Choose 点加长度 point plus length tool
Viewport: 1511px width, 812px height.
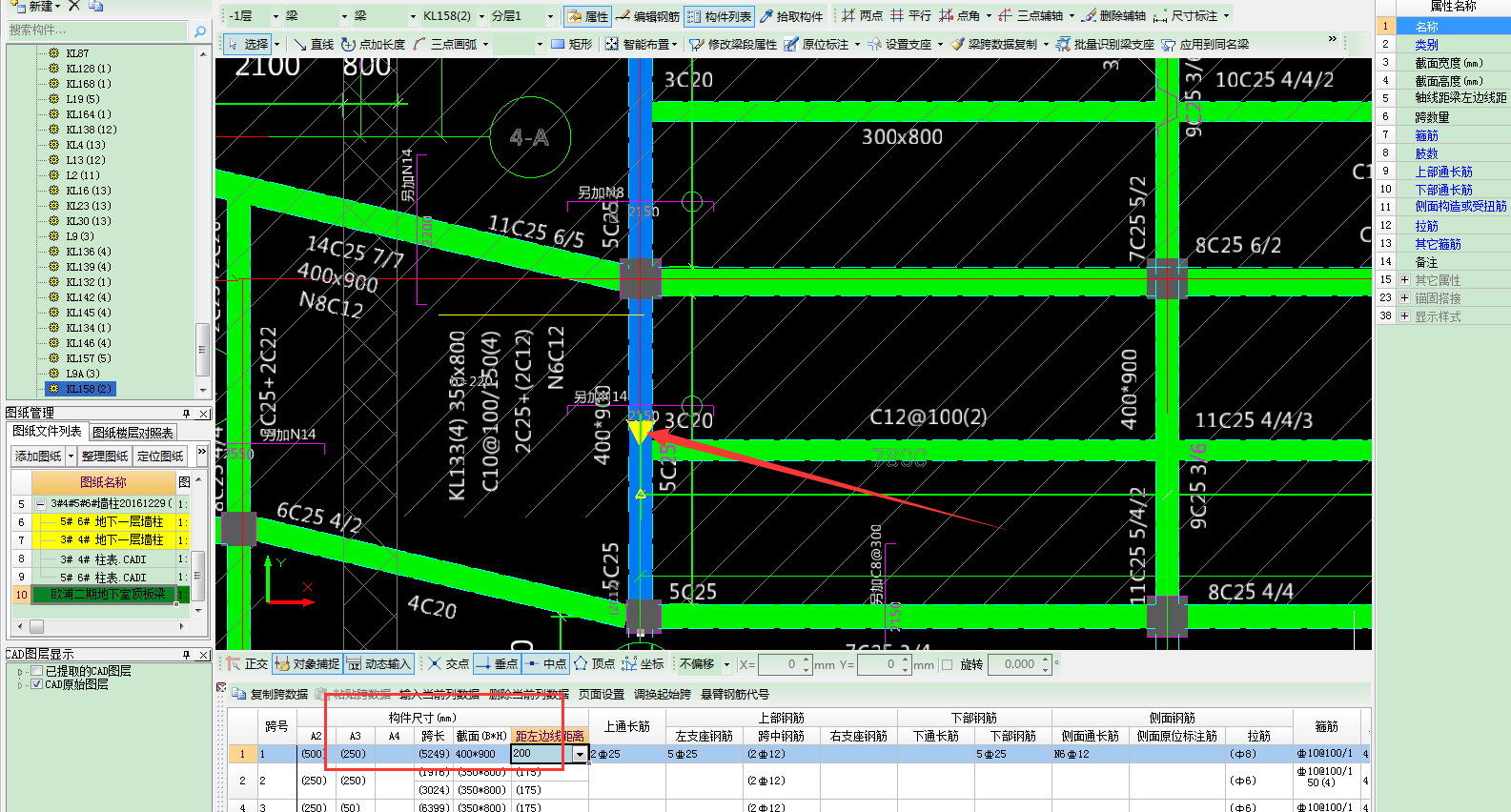click(374, 44)
